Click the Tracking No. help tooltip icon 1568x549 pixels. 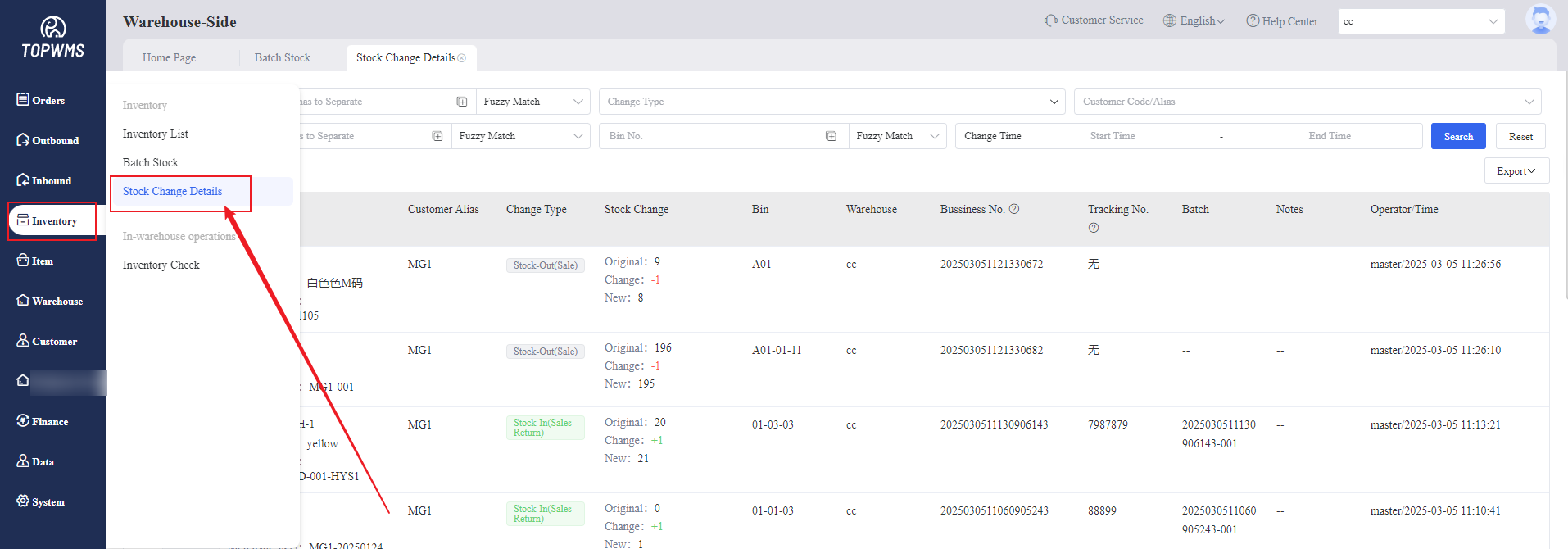1094,228
